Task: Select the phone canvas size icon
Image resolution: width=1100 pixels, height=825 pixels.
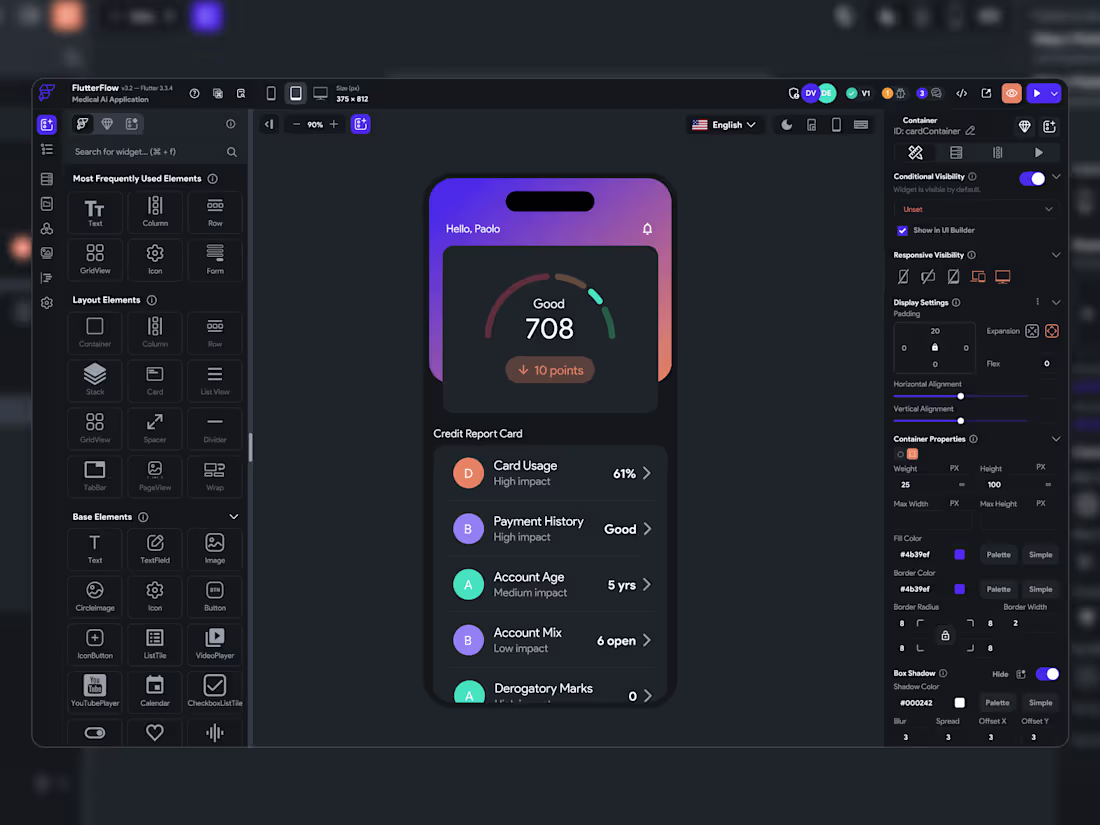Action: click(271, 93)
